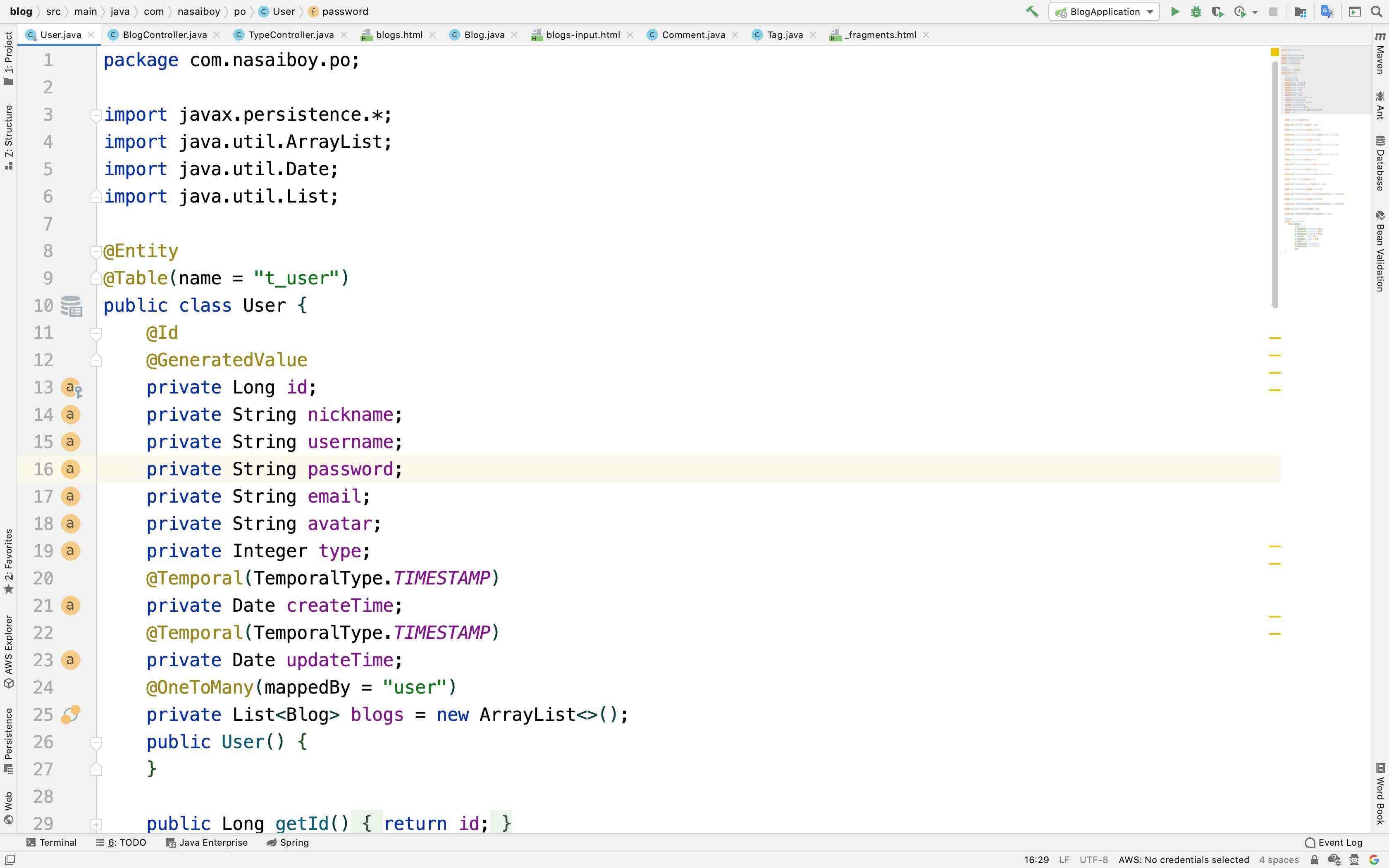Click the Build project hammer icon
The image size is (1389, 868).
tap(1032, 12)
